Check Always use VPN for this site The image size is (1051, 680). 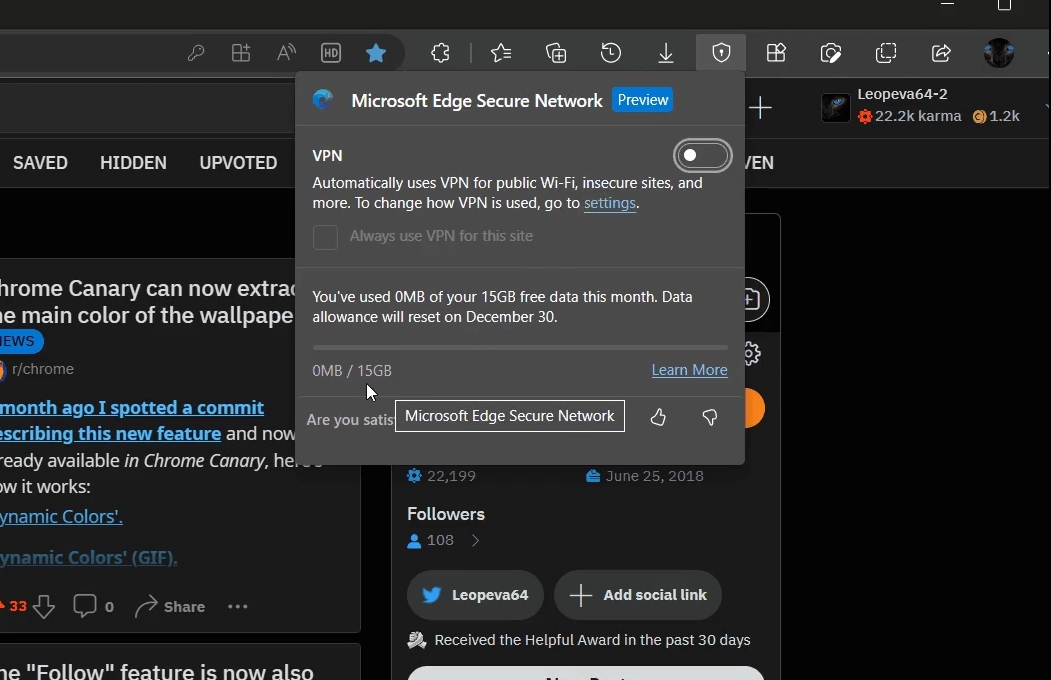325,236
